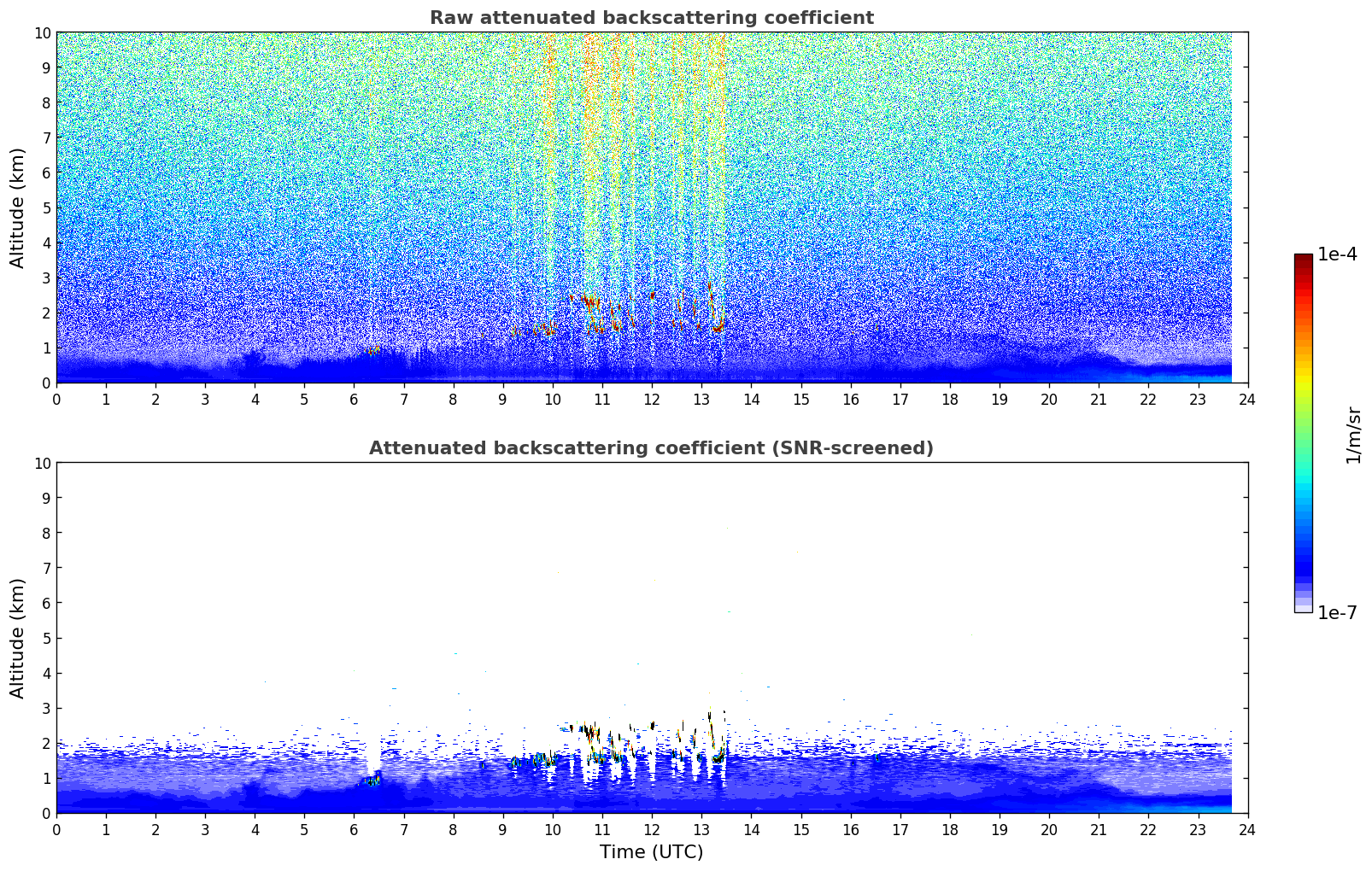Screen dimensions: 1372x871
Task: Click altitude tick '7' on the SNR-screened plot
Action: (x=46, y=568)
